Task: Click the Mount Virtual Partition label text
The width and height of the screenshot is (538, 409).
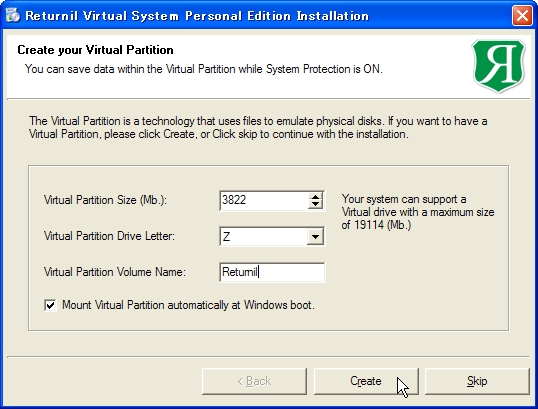Action: (188, 305)
